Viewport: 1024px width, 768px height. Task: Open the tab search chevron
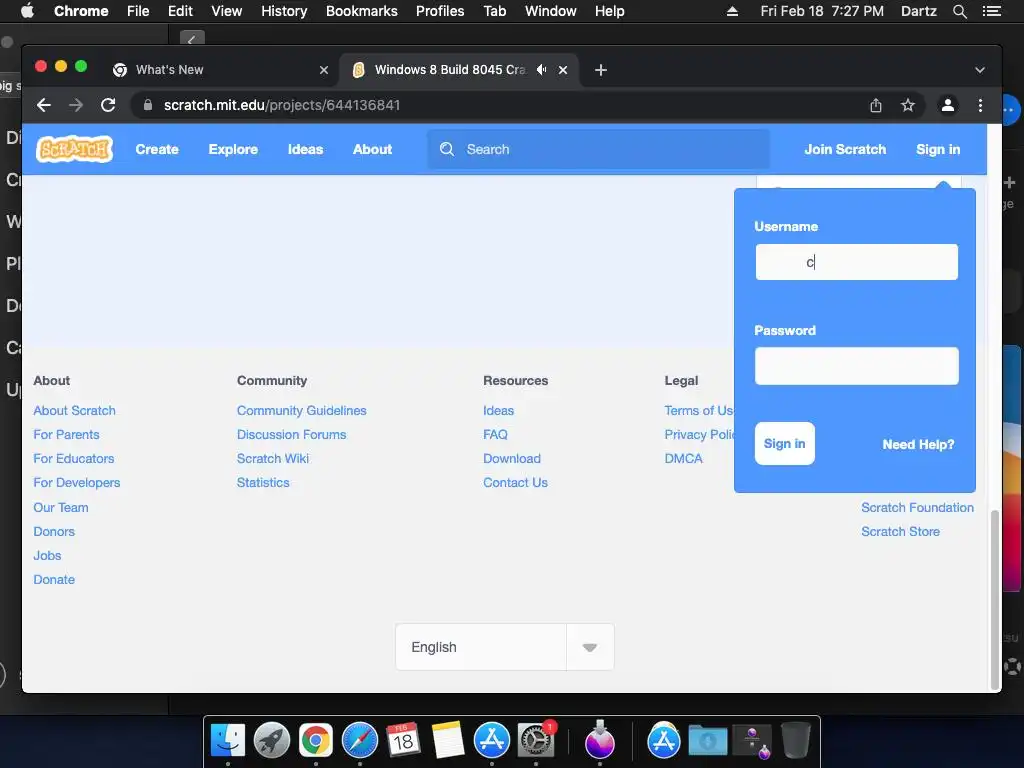pyautogui.click(x=980, y=70)
